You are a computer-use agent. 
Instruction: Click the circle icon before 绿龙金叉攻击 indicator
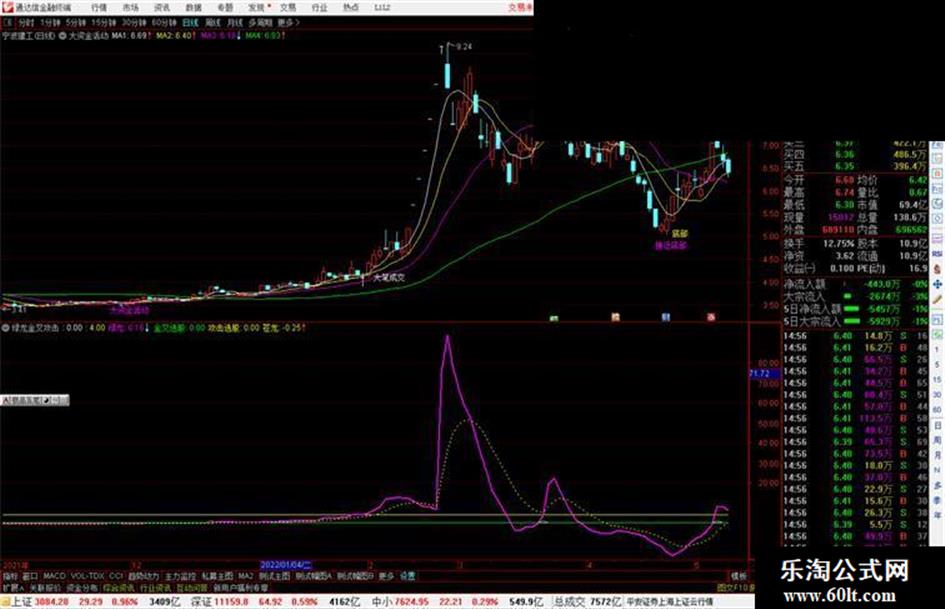(x=5, y=328)
